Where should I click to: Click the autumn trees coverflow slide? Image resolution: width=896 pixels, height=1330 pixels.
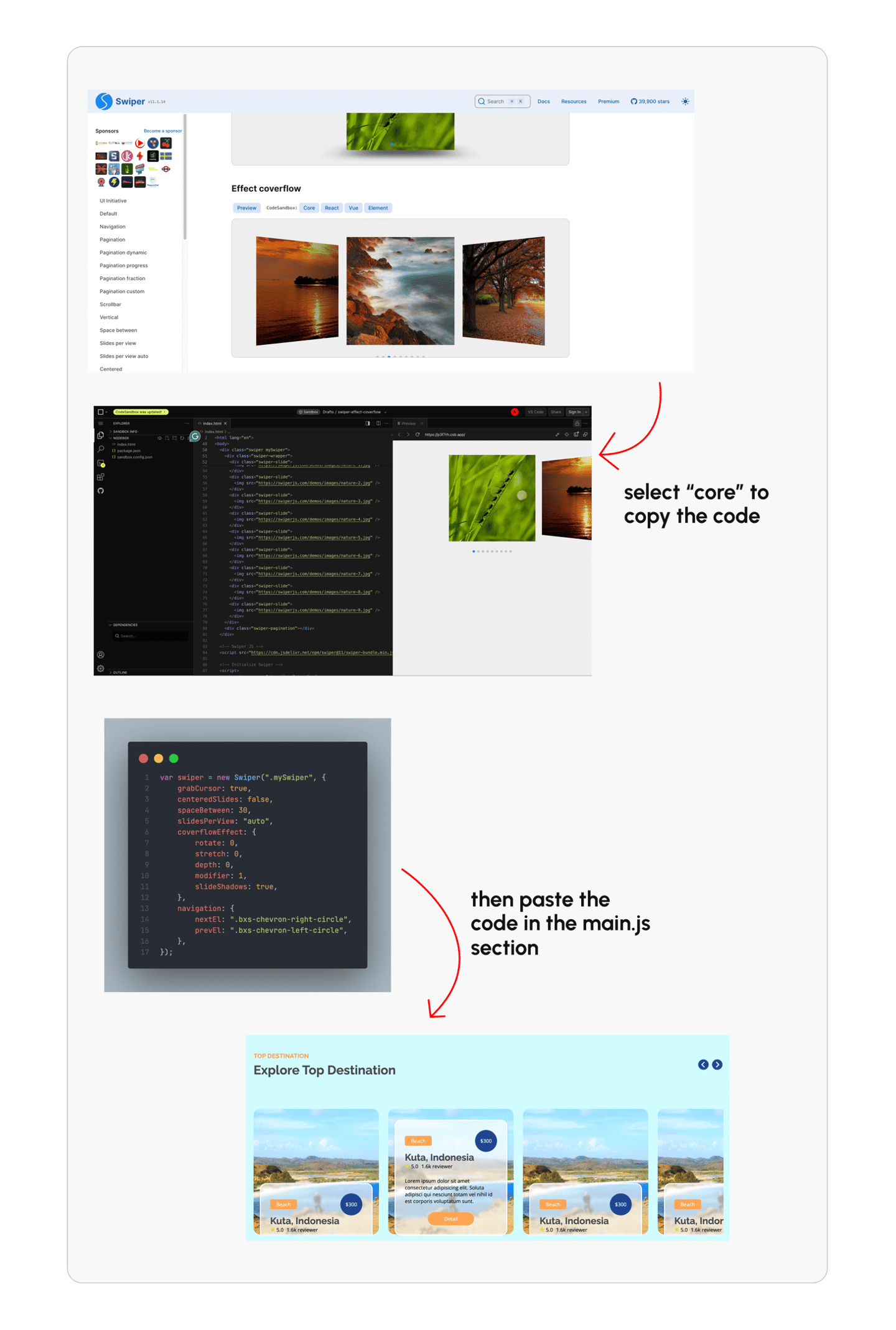(503, 291)
